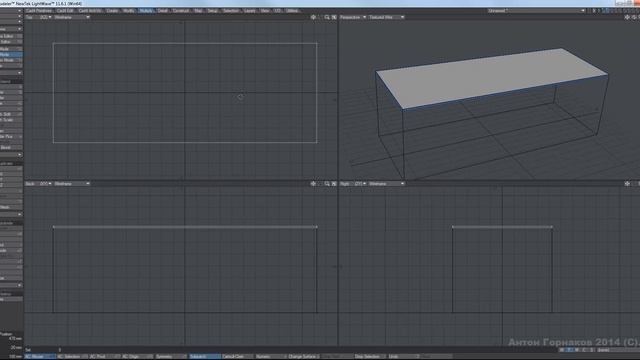This screenshot has width=640, height=360.
Task: Click the Drop Selection button
Action: [369, 356]
